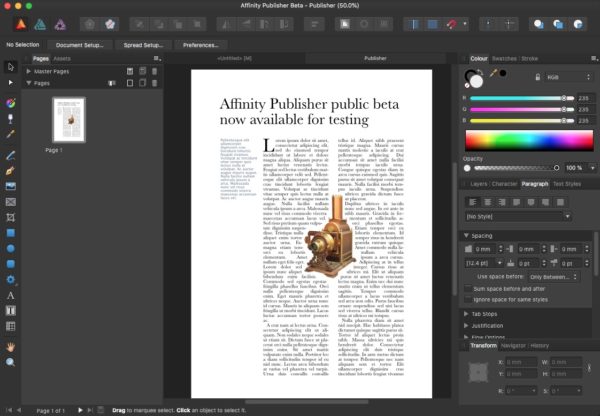Switch to the Designer persona icon
600x416 pixels.
tap(40, 24)
